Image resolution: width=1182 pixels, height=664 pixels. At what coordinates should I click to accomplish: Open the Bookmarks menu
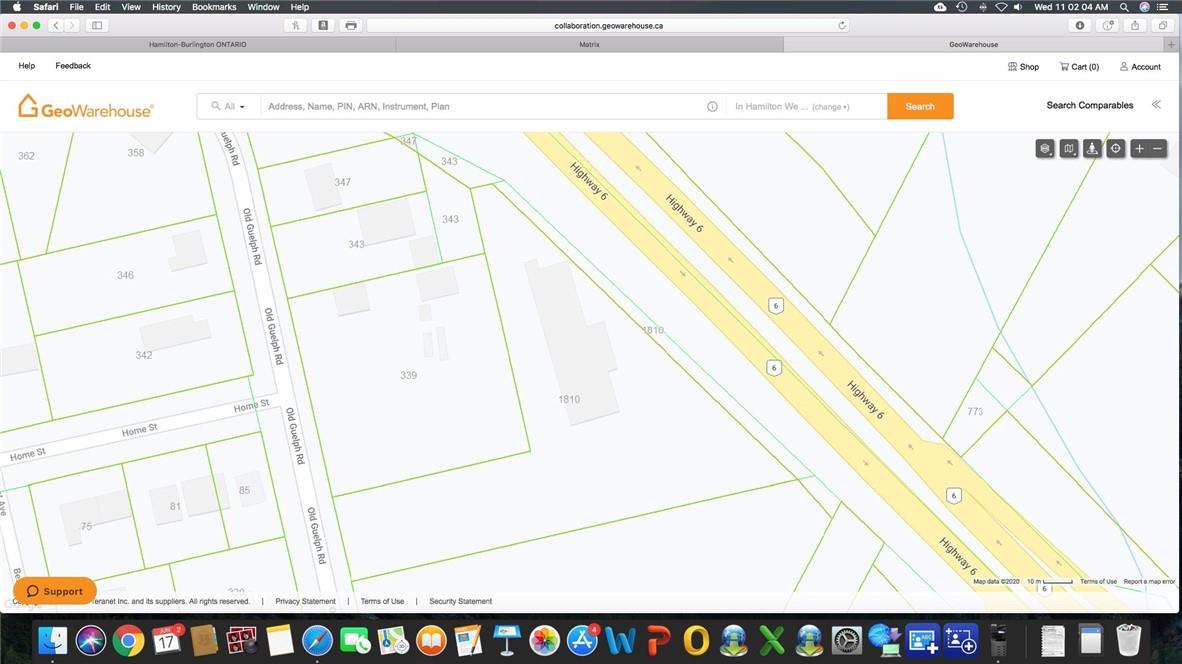pyautogui.click(x=214, y=7)
